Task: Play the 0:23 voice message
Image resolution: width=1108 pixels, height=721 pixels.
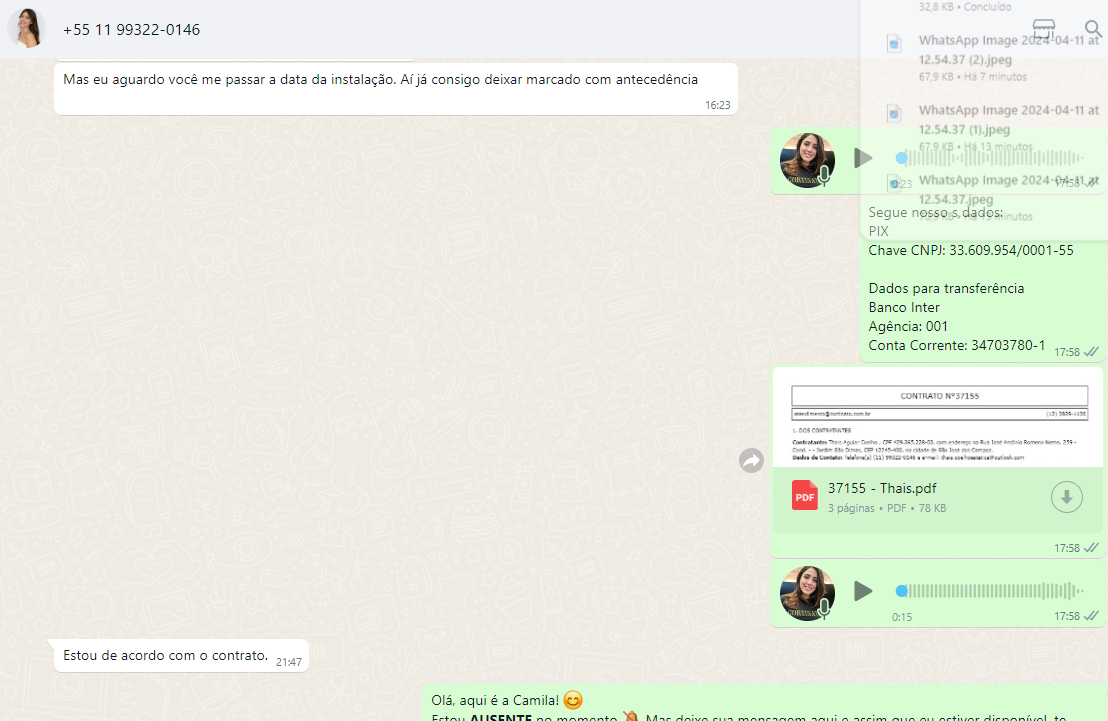Action: pos(863,158)
